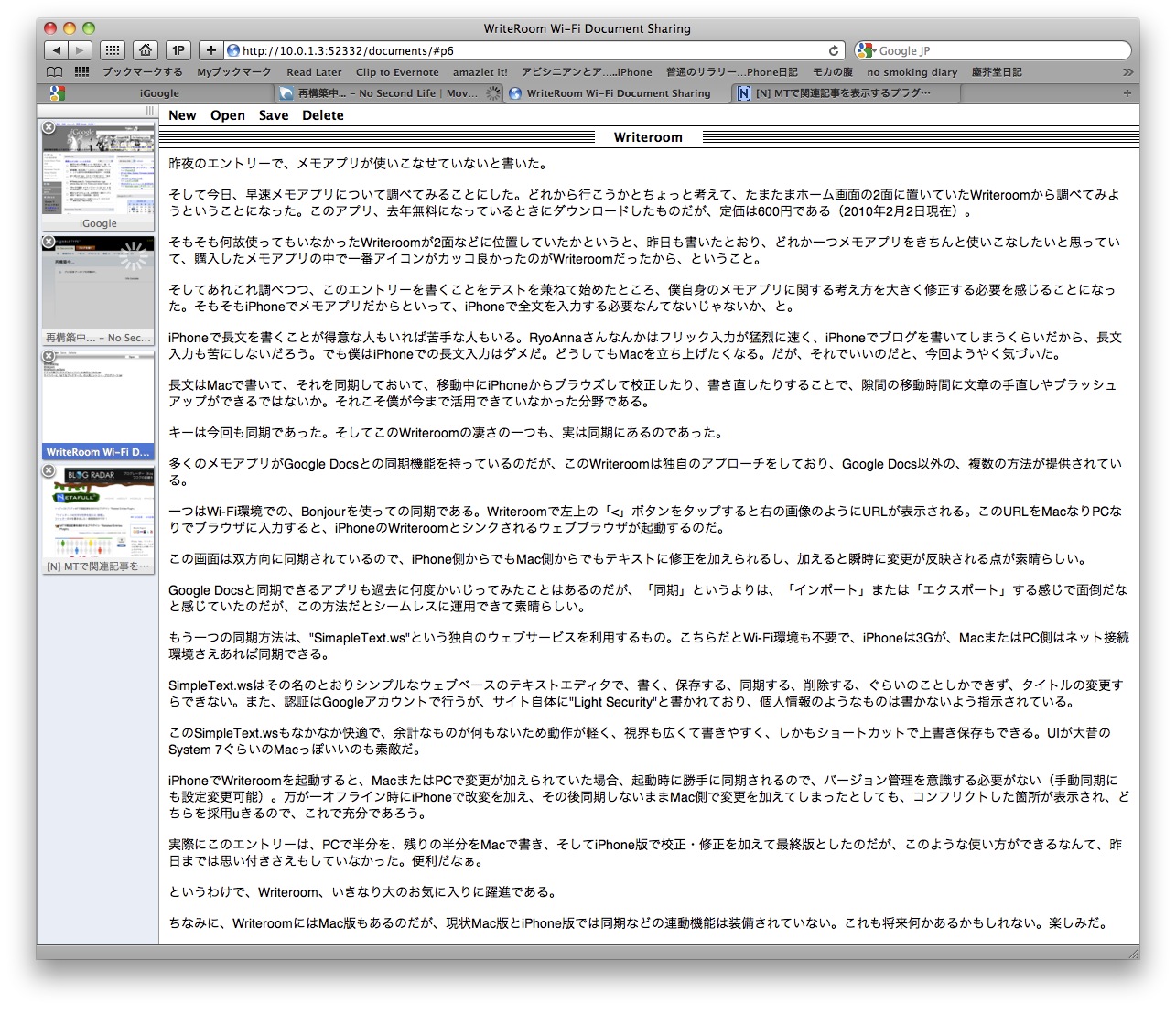Show more bookmarks with the double chevron
The height and width of the screenshot is (1014, 1176).
1127,71
